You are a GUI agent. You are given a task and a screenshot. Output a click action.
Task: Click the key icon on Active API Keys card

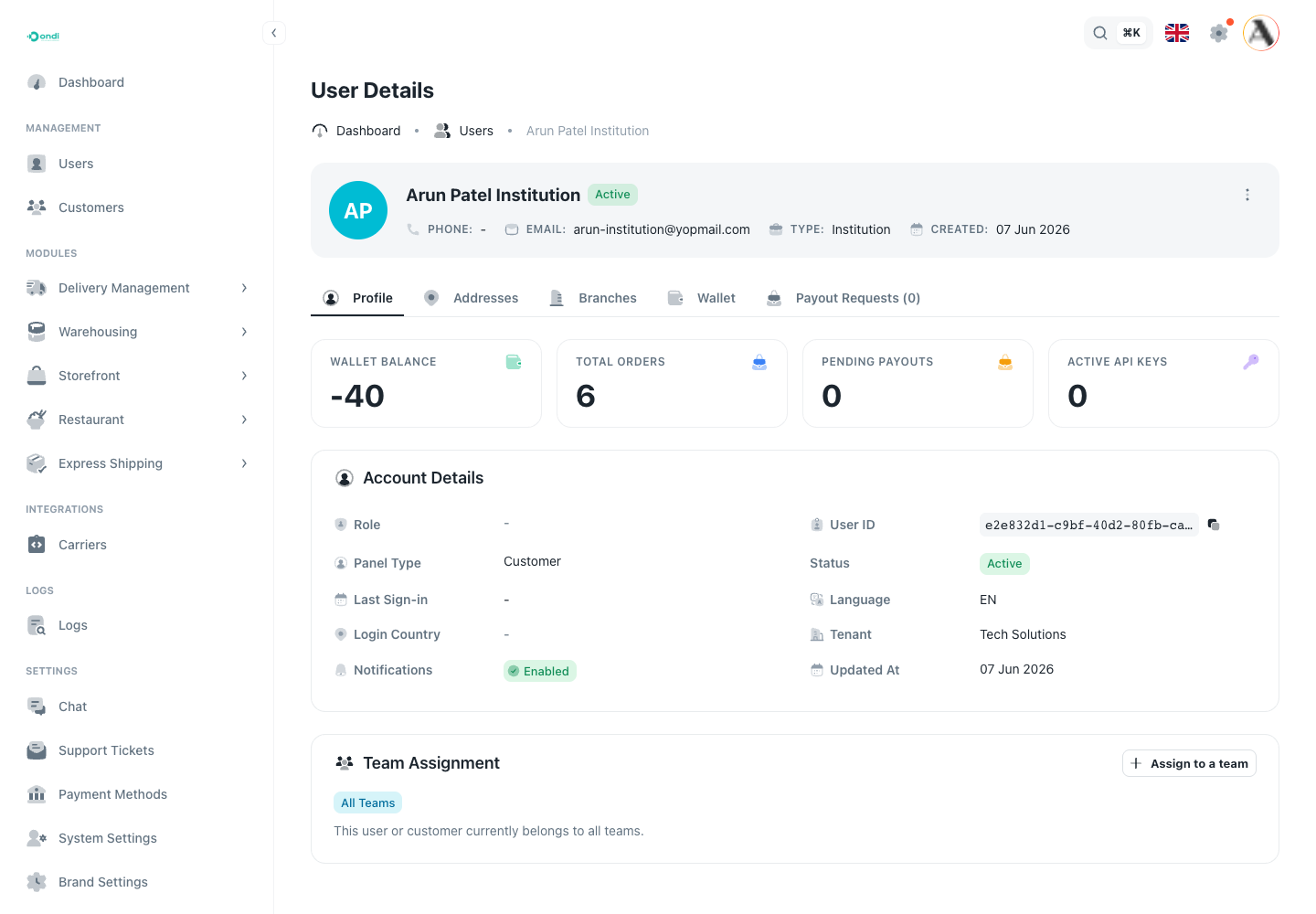pyautogui.click(x=1251, y=362)
